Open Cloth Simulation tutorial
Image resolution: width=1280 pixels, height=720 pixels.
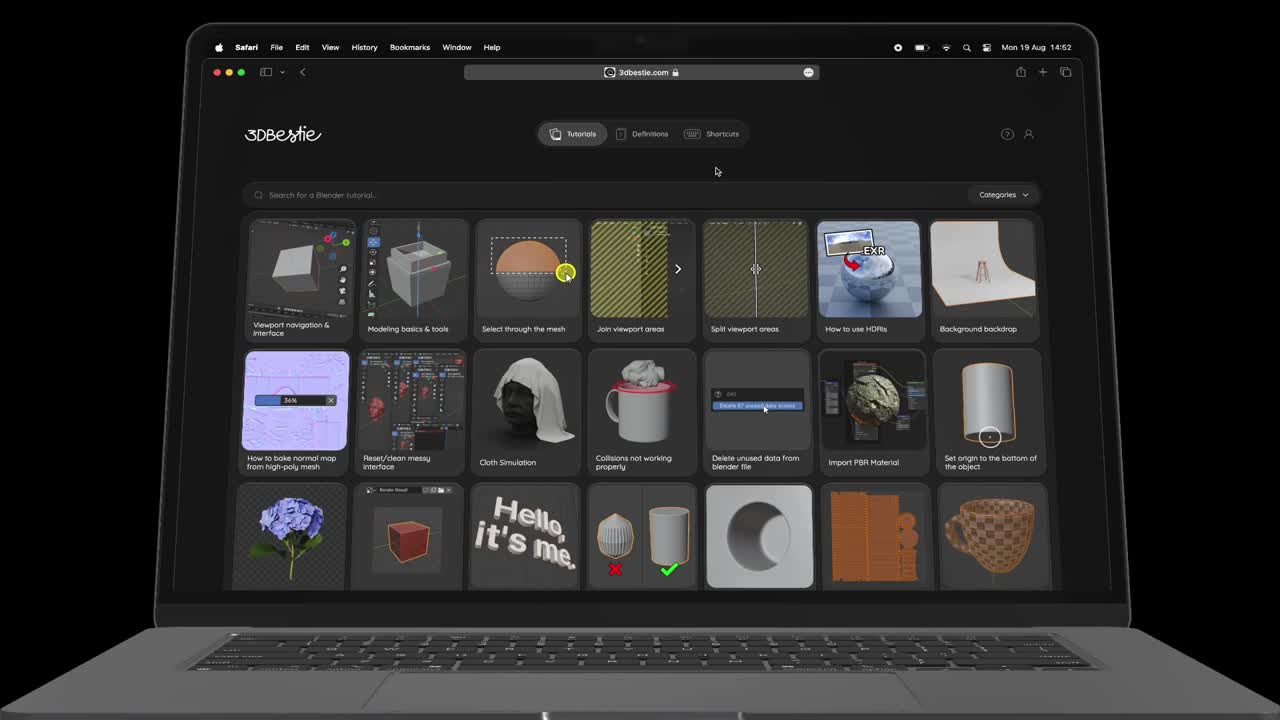pos(526,412)
